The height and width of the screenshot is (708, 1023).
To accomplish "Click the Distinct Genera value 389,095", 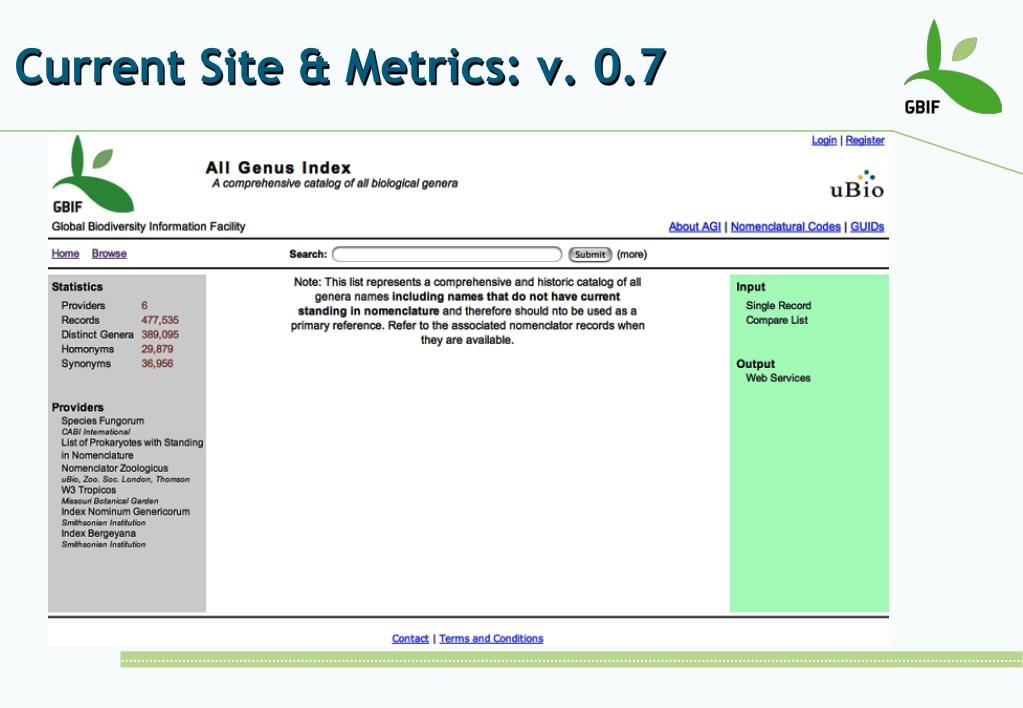I will pos(160,334).
